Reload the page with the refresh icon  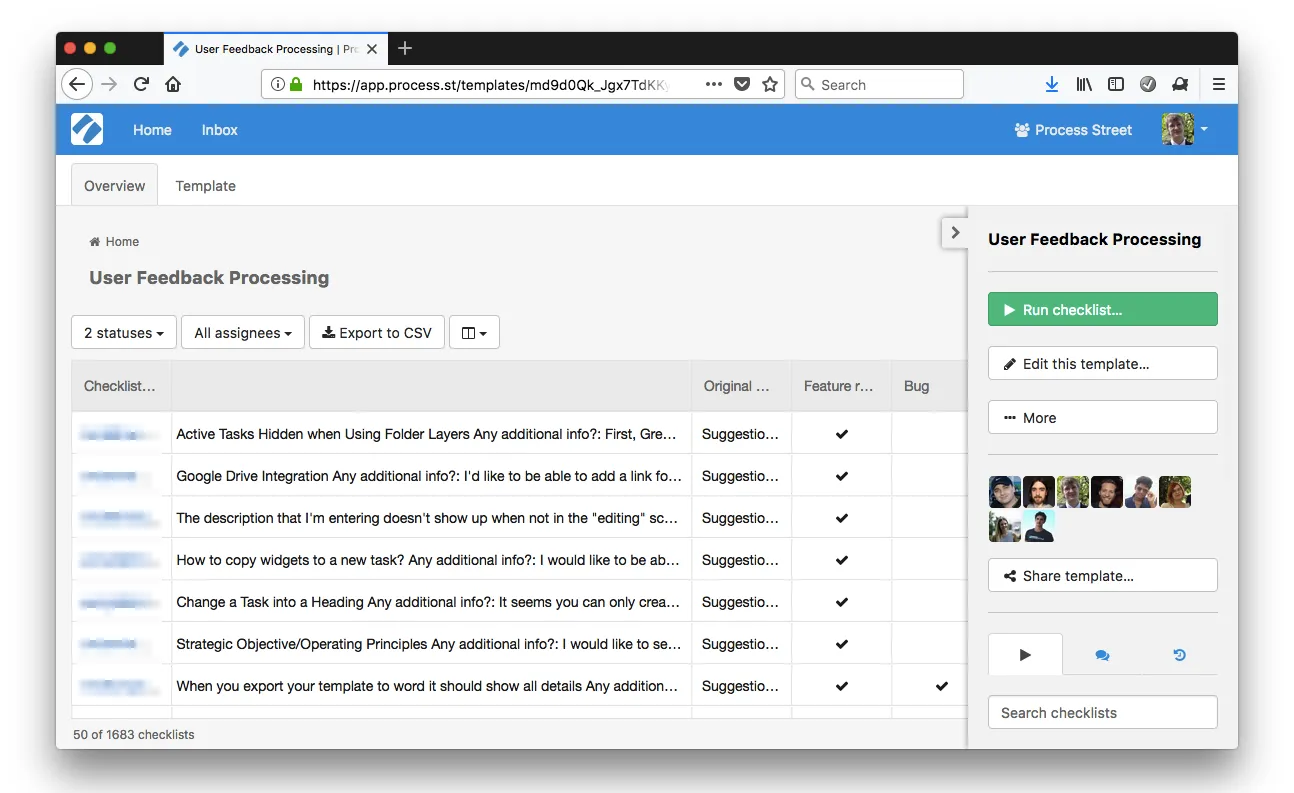pos(141,84)
